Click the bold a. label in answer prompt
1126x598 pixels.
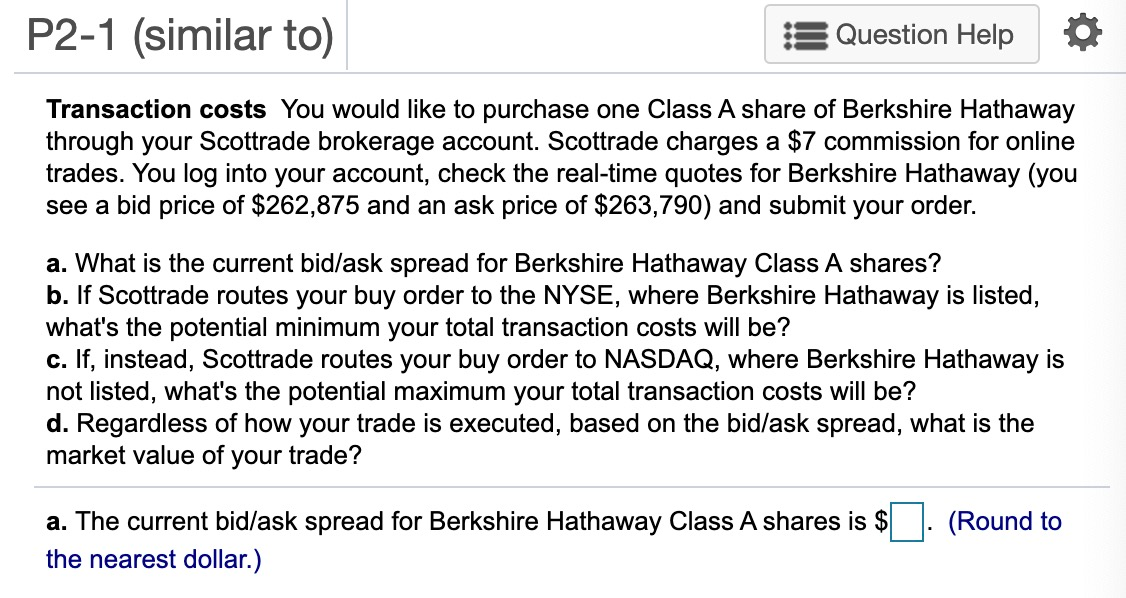coord(57,522)
